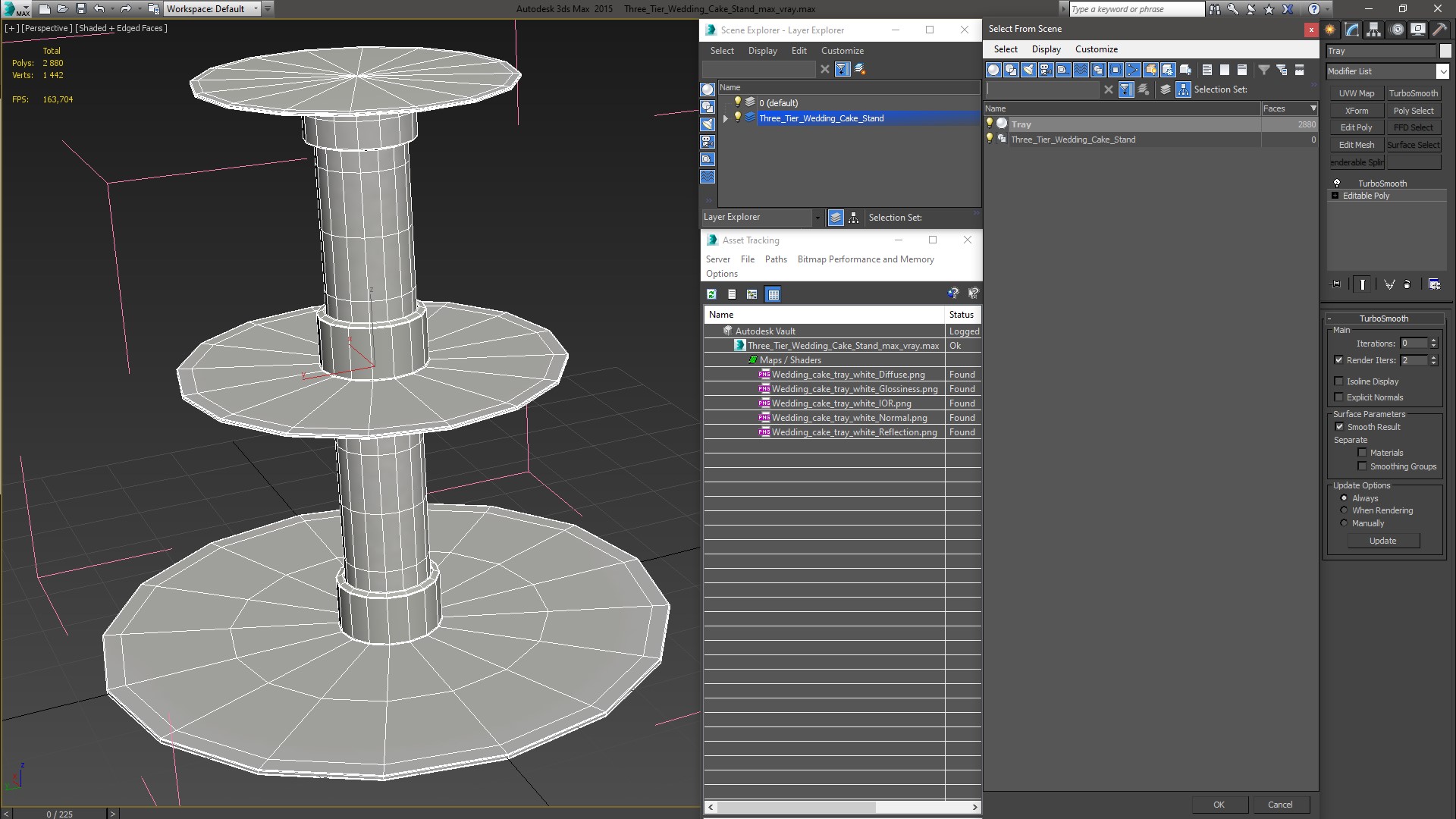Toggle shapes filter in Scene Explorer sidebar

click(x=708, y=107)
